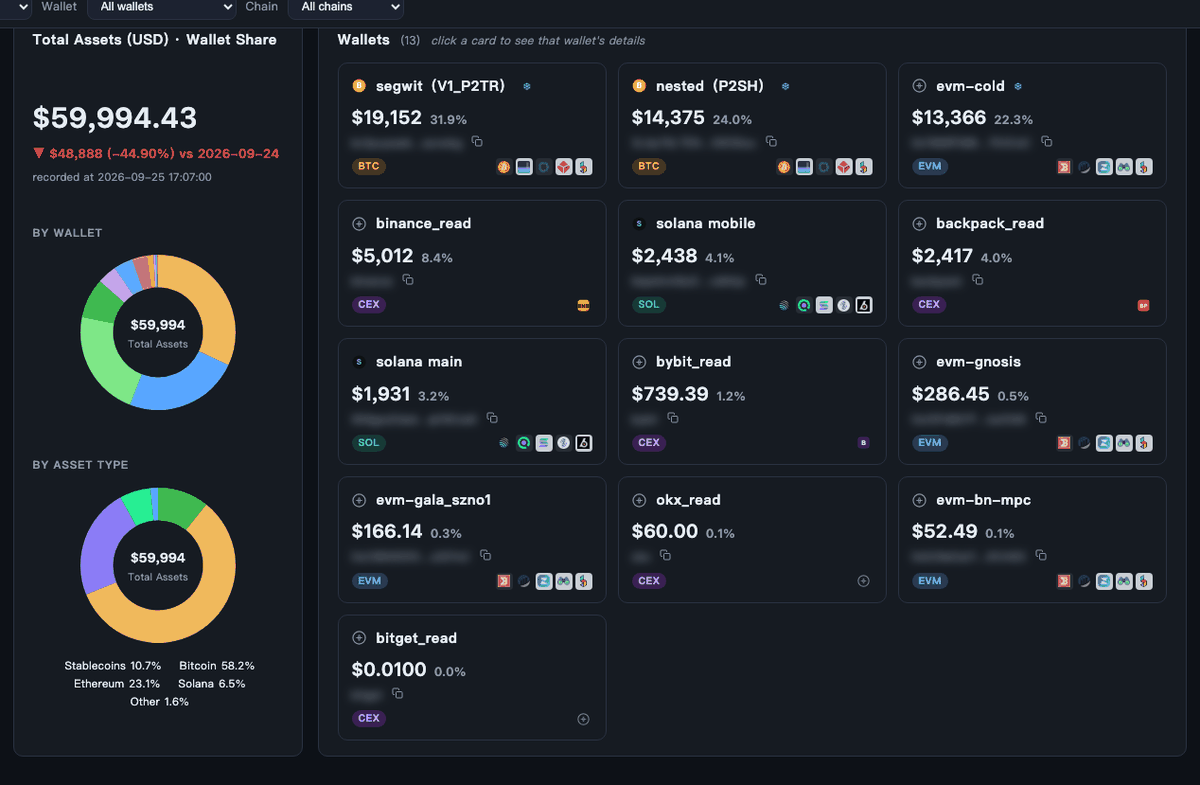Click the red B icon in evm-bn-mpc card
The image size is (1200, 785).
tap(1064, 581)
